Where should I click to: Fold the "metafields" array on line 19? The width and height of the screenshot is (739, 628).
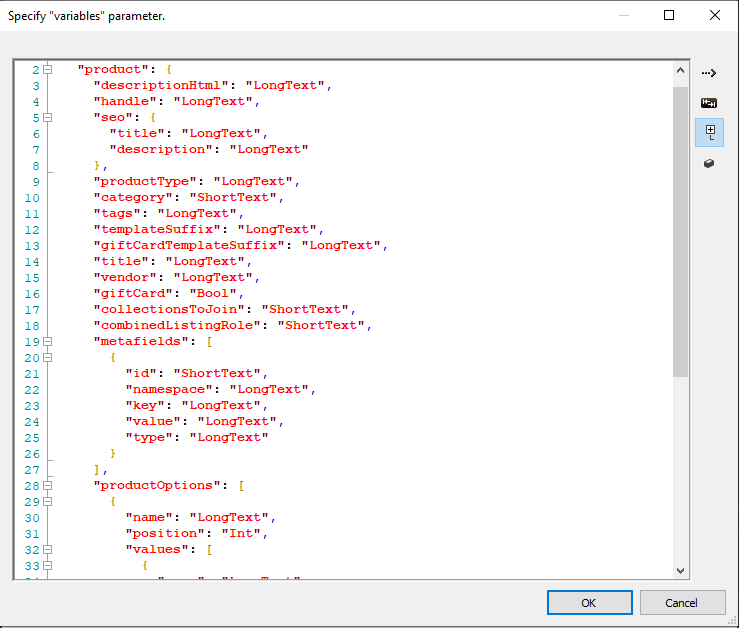click(x=47, y=341)
